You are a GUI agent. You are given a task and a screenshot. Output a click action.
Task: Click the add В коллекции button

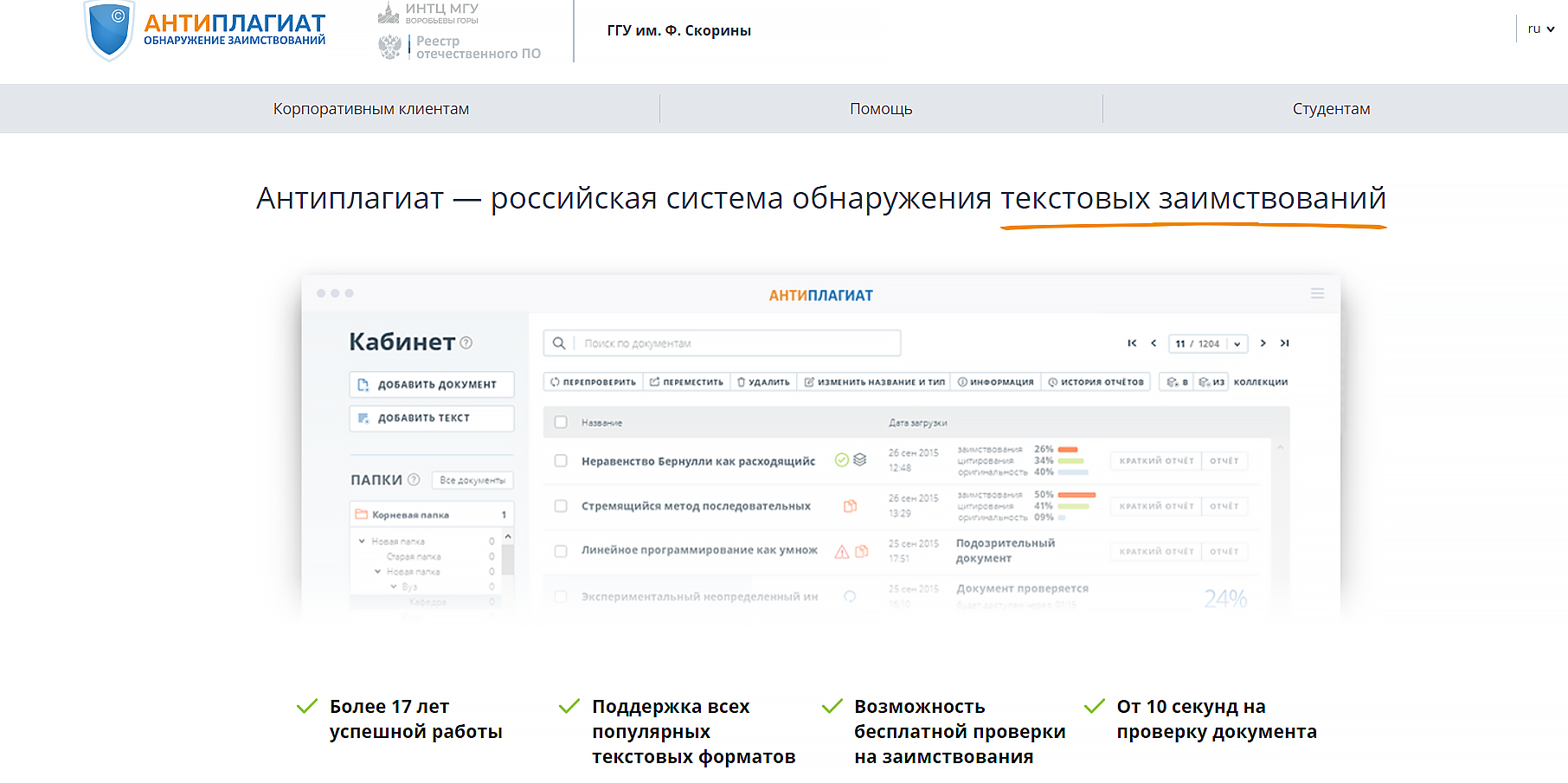(1177, 382)
